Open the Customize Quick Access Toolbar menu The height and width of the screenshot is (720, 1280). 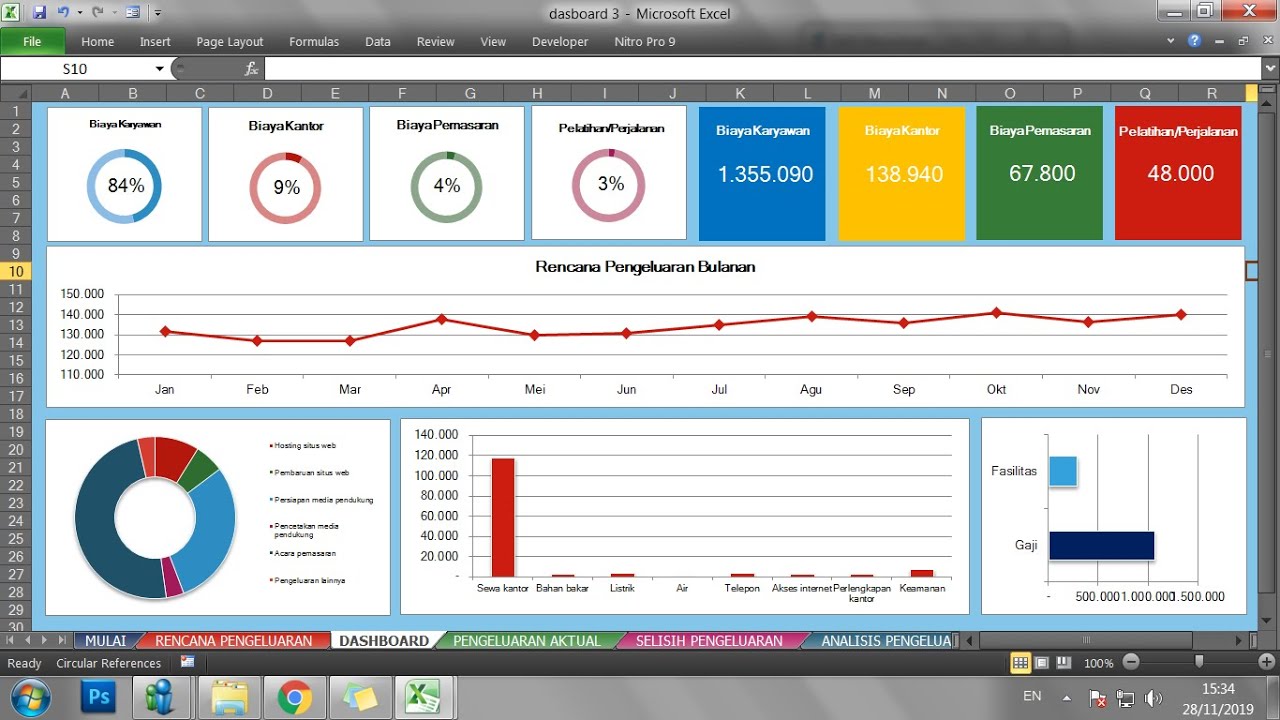(x=158, y=14)
